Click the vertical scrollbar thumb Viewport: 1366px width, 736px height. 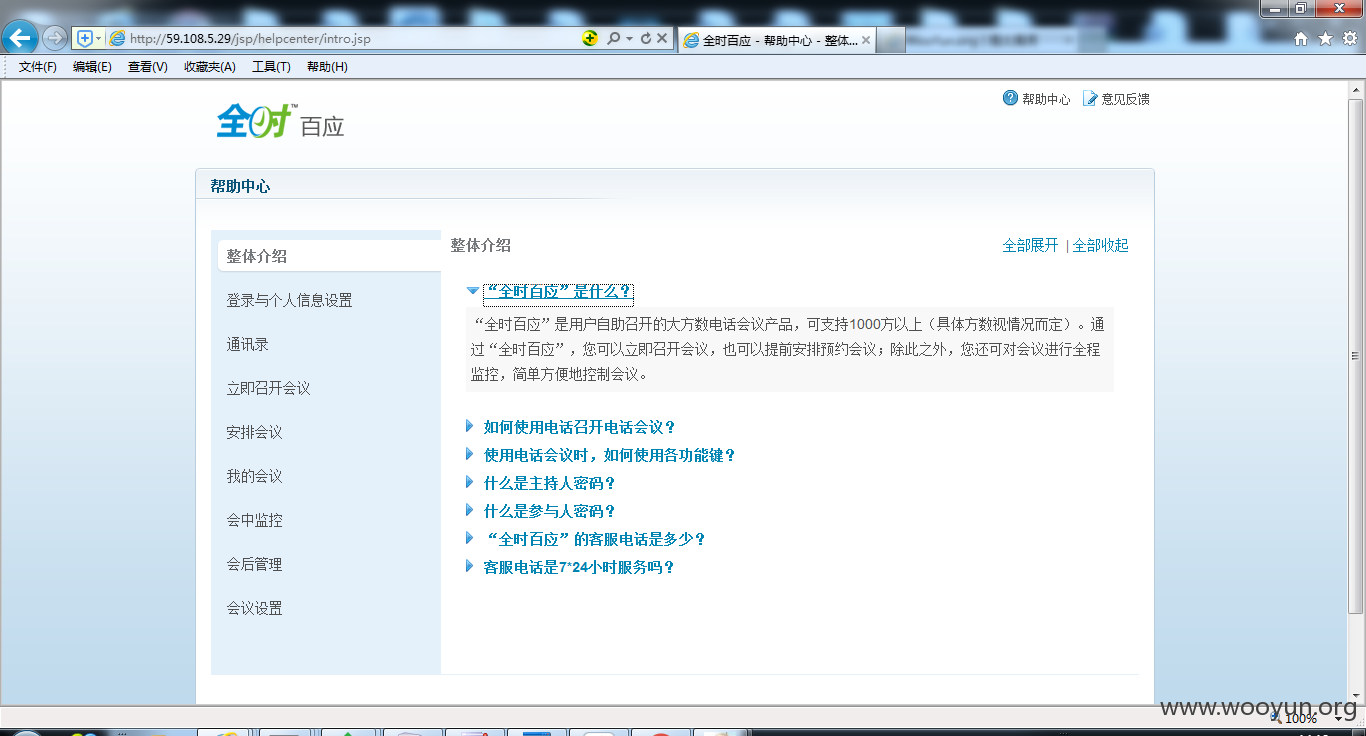point(1356,356)
